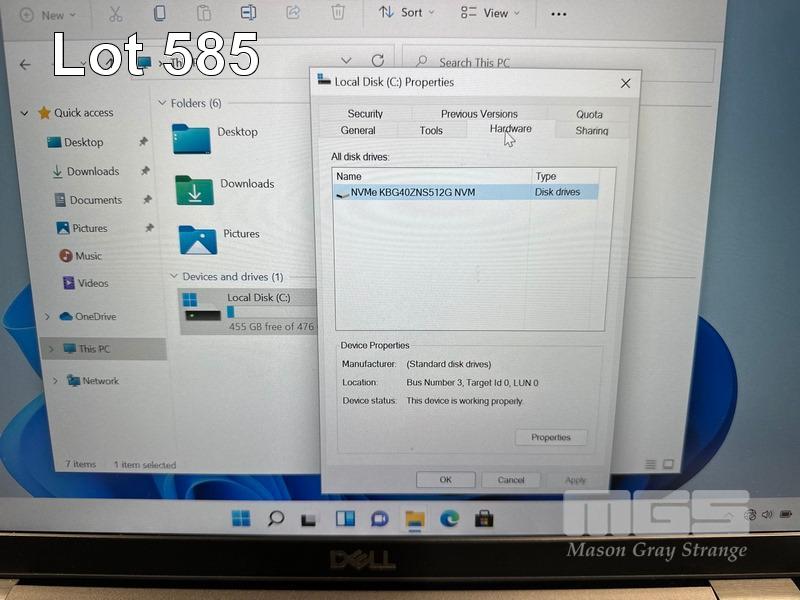
Task: Click the Share icon in toolbar
Action: pos(293,13)
